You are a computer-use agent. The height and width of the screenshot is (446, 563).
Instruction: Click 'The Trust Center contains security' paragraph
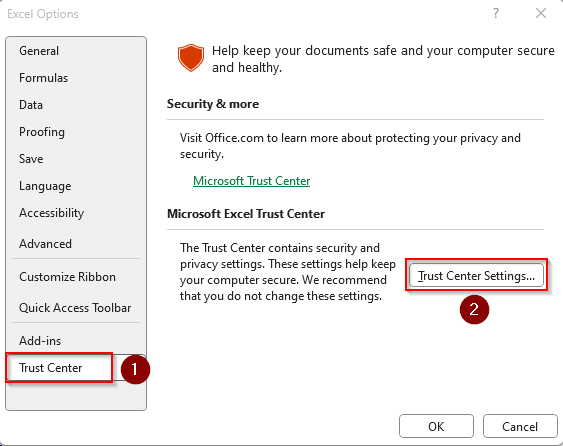point(288,272)
